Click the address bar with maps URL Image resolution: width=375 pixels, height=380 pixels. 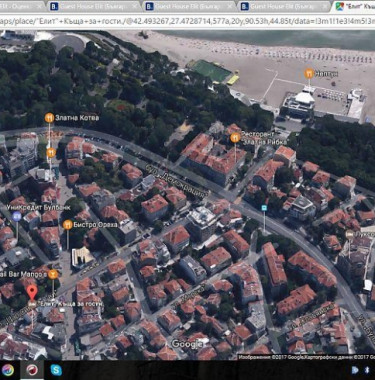pyautogui.click(x=187, y=21)
